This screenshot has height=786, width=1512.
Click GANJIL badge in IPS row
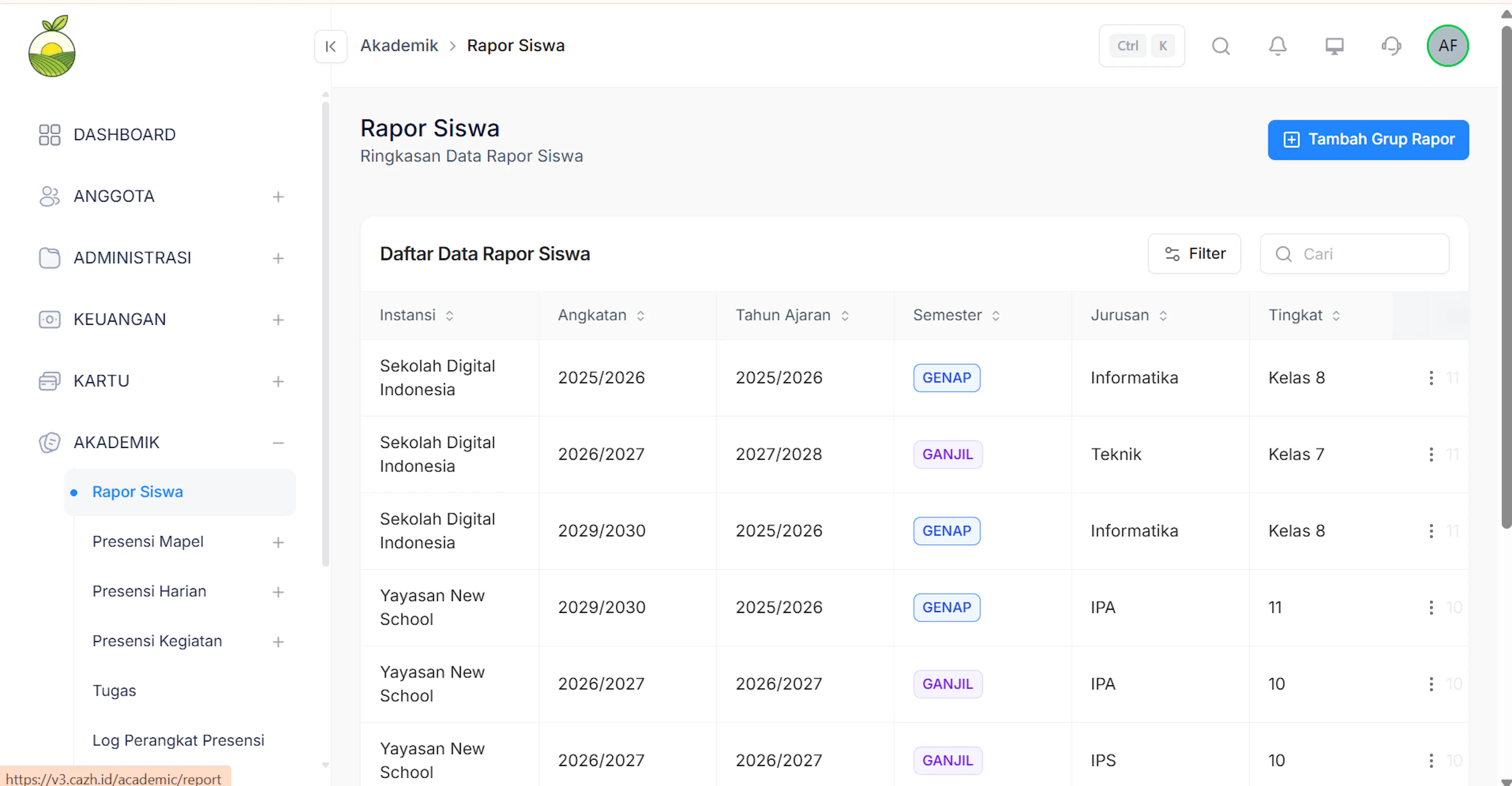[948, 760]
